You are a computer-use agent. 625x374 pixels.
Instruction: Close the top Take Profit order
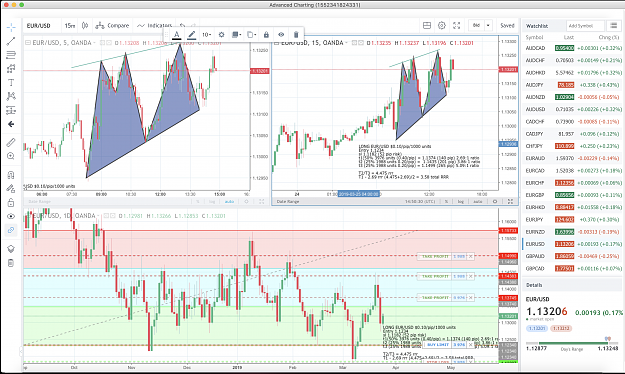tap(470, 257)
